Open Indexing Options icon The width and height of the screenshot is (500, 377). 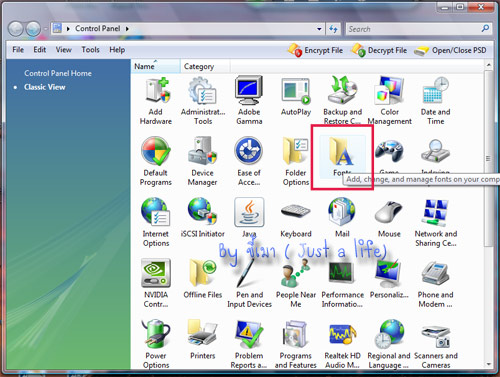pos(435,152)
